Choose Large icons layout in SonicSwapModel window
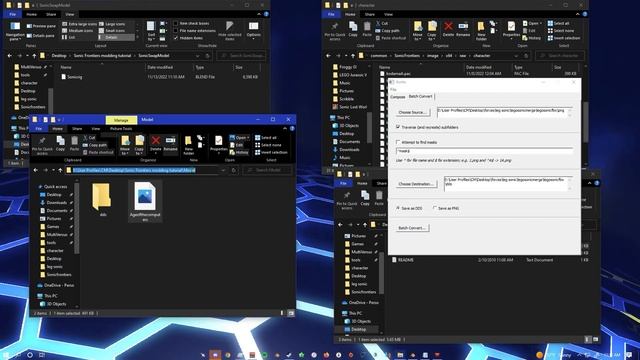The image size is (640, 360). coord(112,24)
